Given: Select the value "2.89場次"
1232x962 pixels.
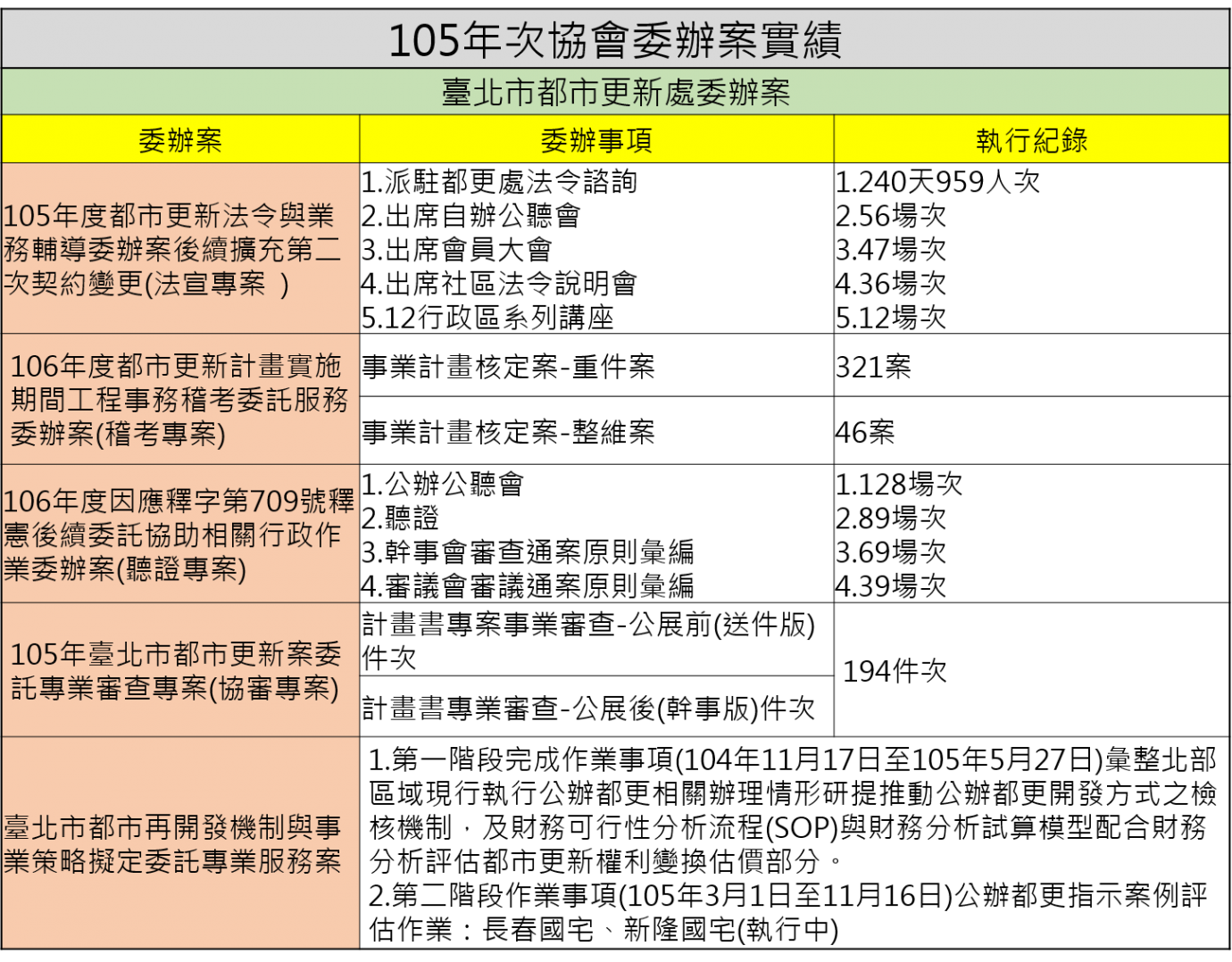Looking at the screenshot, I should pyautogui.click(x=891, y=518).
